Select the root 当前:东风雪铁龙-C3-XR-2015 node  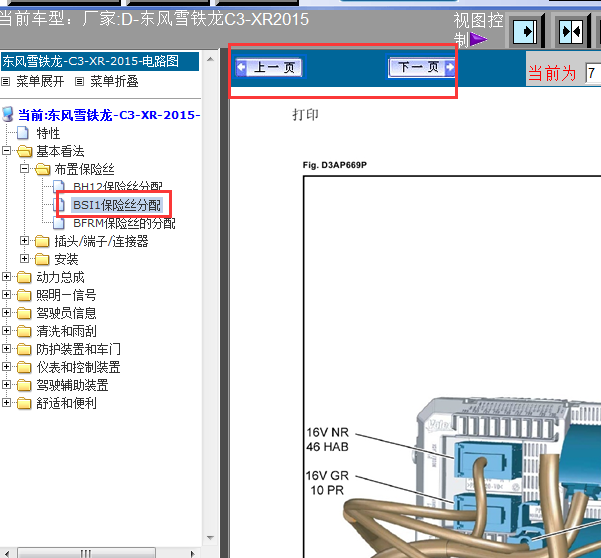pos(109,115)
